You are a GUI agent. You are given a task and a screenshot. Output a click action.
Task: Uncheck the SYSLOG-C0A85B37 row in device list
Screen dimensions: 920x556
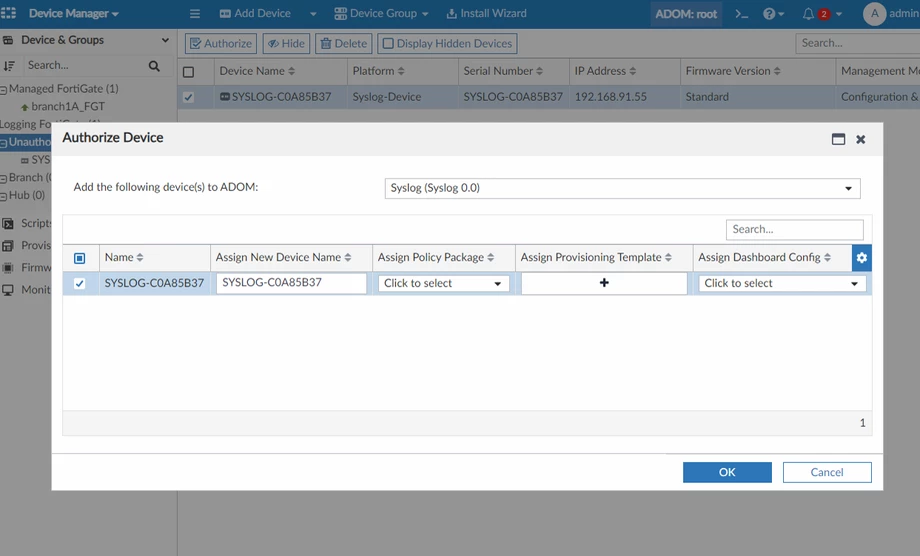coord(188,97)
